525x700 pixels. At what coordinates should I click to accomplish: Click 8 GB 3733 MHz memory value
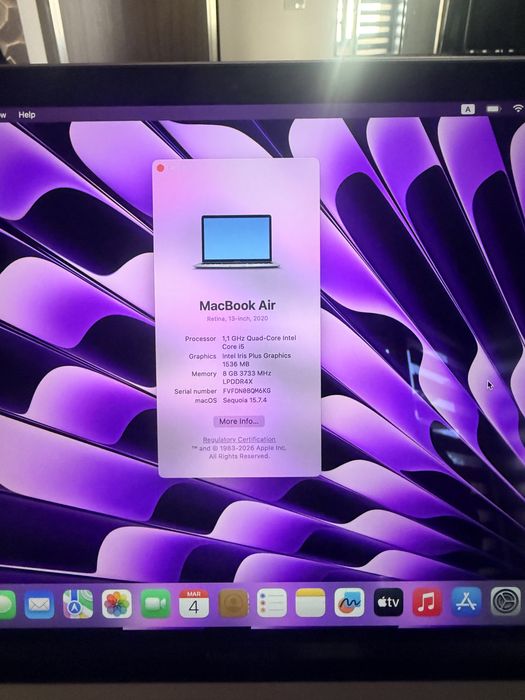pyautogui.click(x=246, y=377)
